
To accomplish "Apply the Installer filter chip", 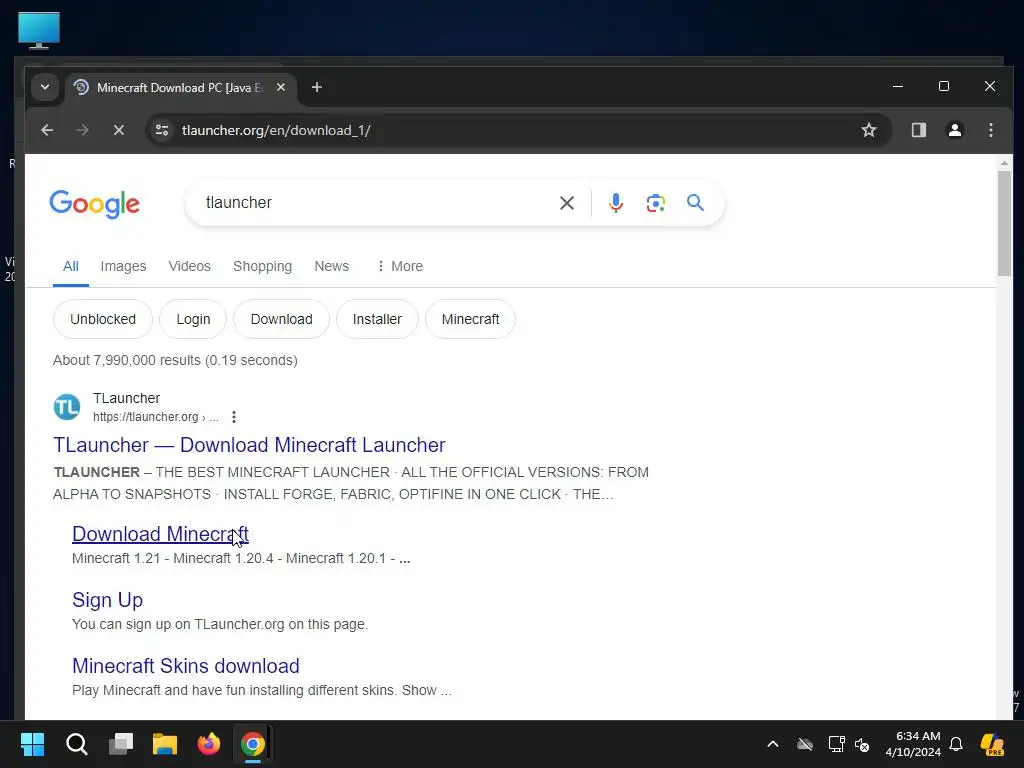I will [377, 319].
